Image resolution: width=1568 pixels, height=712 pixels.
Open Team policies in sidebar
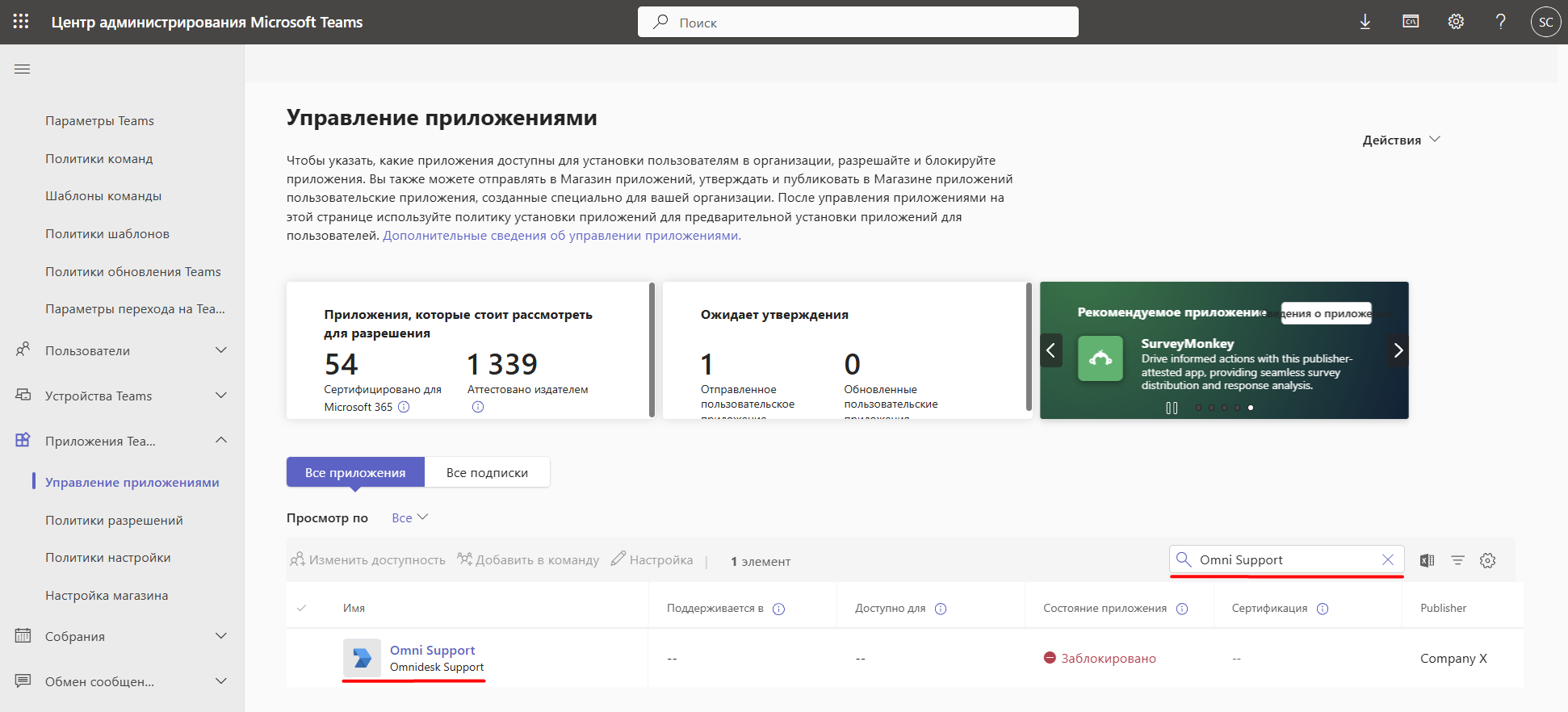99,159
